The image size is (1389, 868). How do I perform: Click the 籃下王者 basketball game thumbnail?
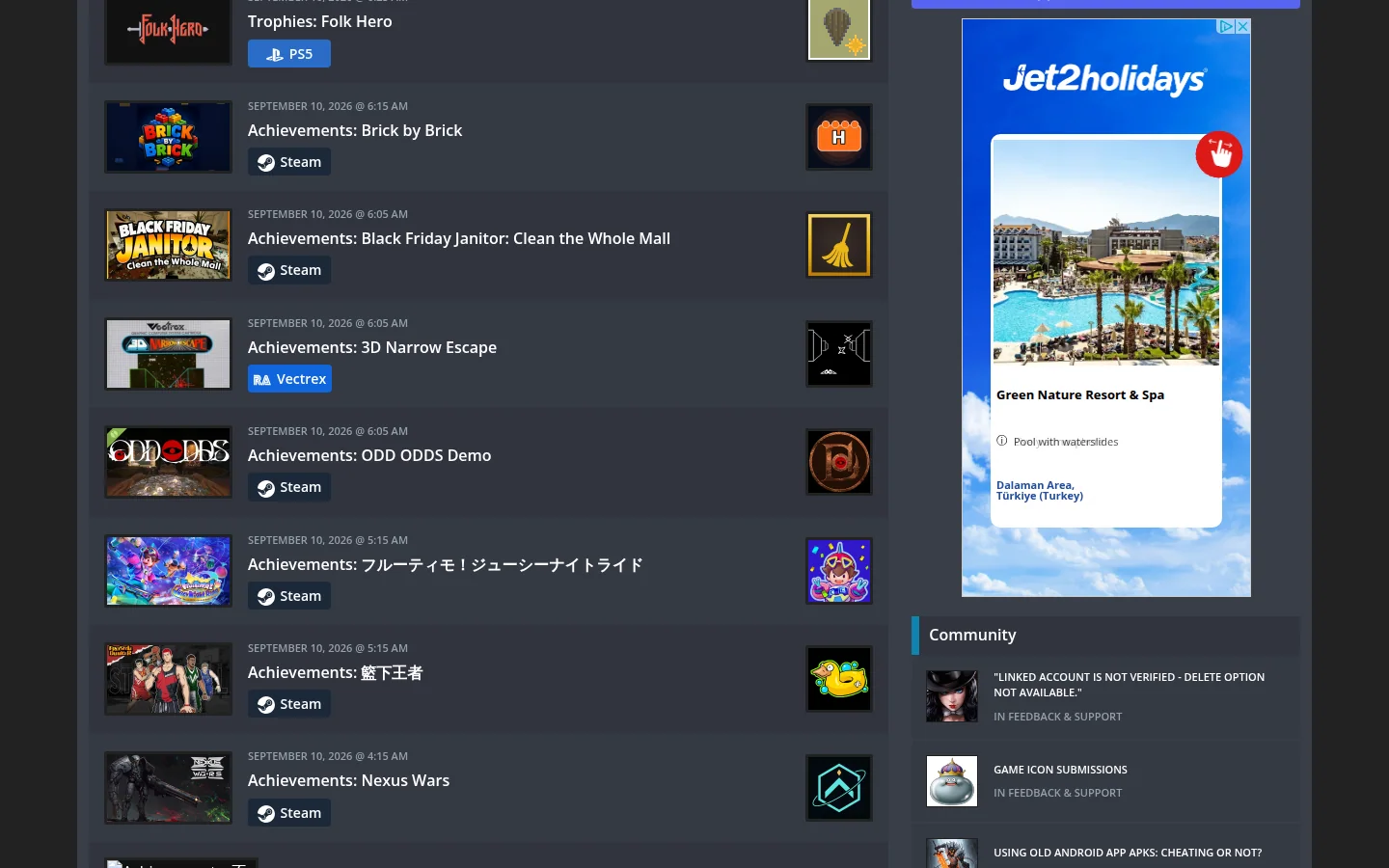tap(169, 679)
